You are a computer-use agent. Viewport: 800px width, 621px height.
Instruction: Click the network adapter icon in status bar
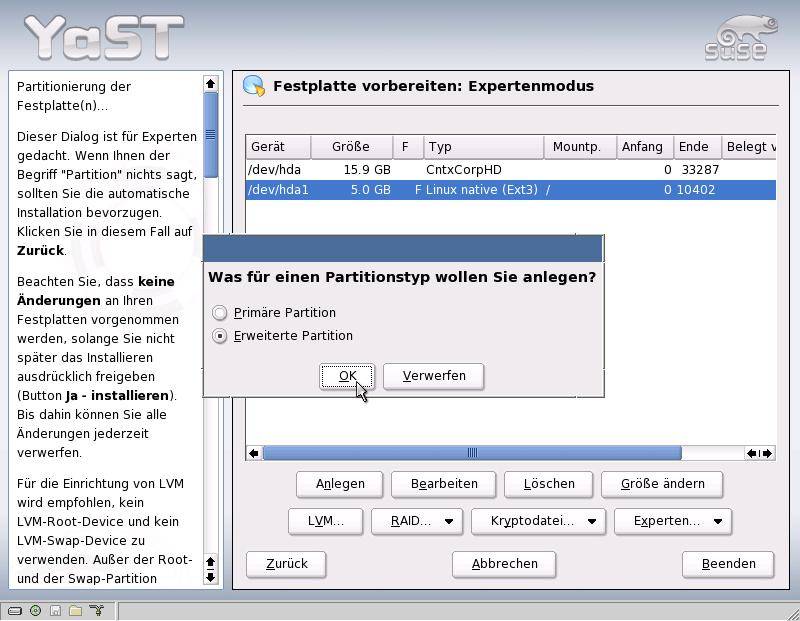(x=96, y=611)
